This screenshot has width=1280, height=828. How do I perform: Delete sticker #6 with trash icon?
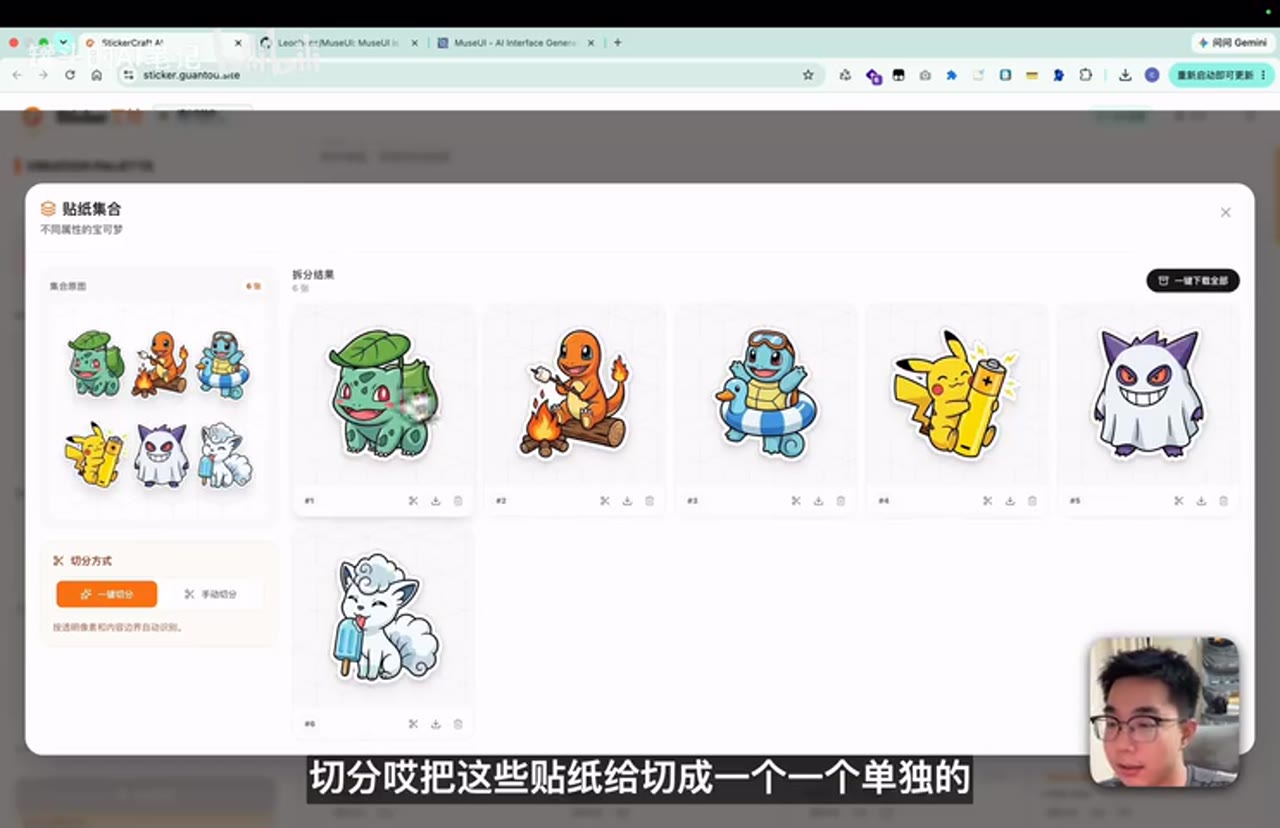tap(458, 724)
